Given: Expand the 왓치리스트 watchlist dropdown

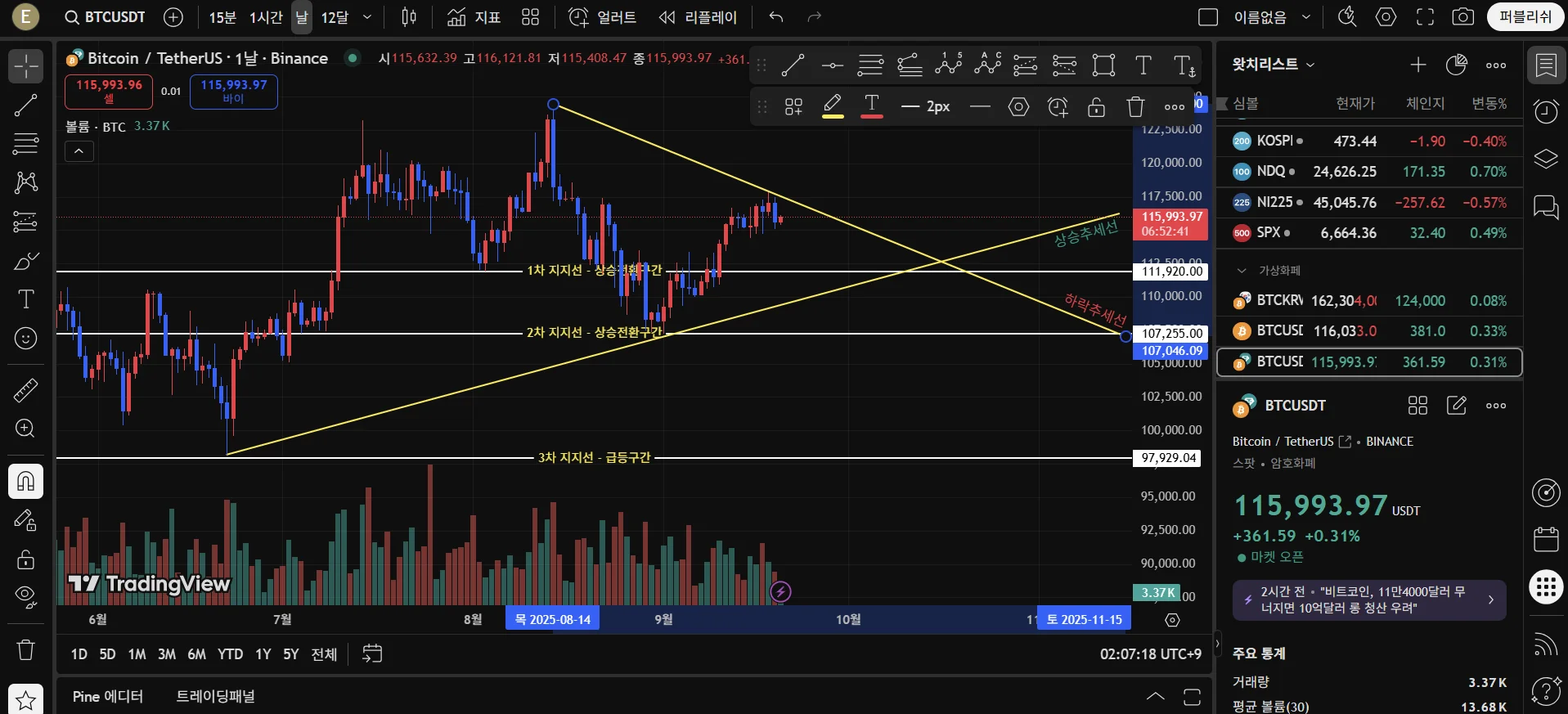Looking at the screenshot, I should click(x=1274, y=65).
